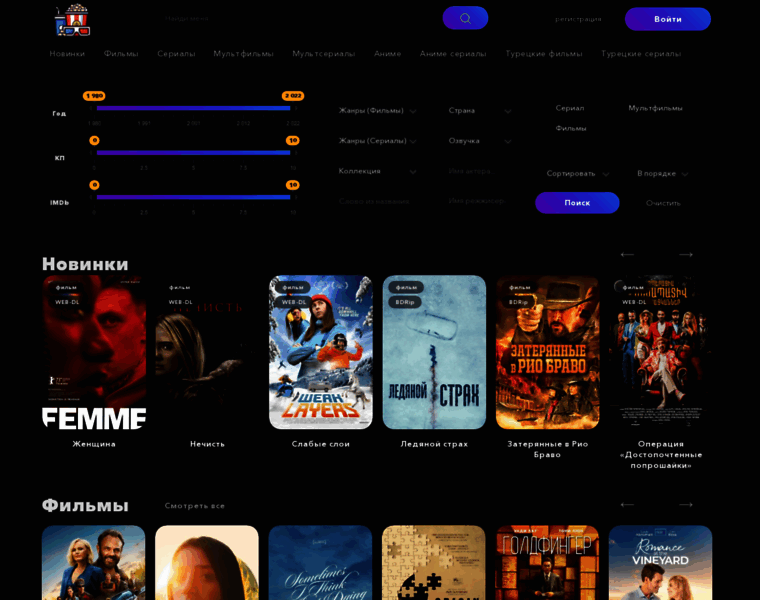This screenshot has height=600, width=760.
Task: Open the jigsaw puzzle poster in Фильмы row
Action: (434, 563)
